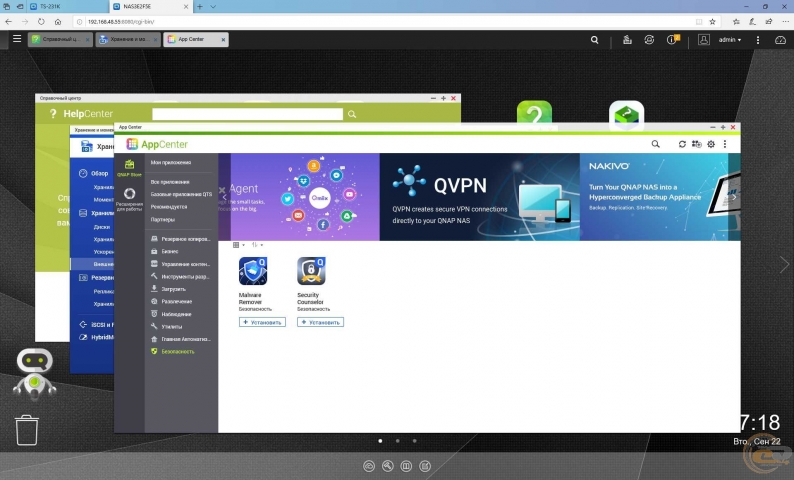Switch to Справочный центр taskbar tab
Screen dimensions: 794x480
(60, 39)
